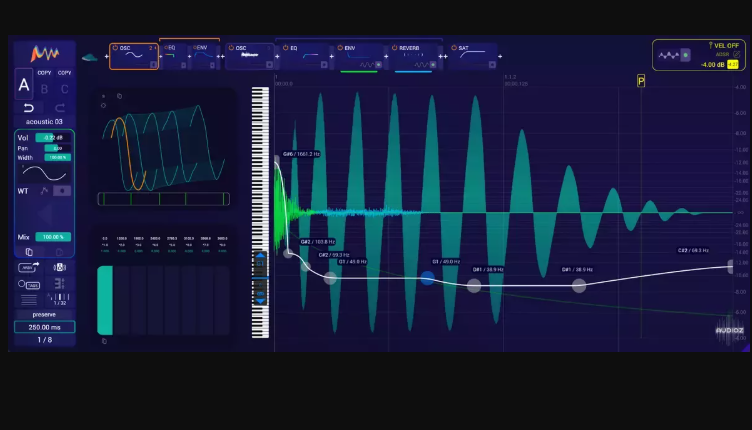This screenshot has width=752, height=430.
Task: Click plus after SAT module
Action: [500, 56]
